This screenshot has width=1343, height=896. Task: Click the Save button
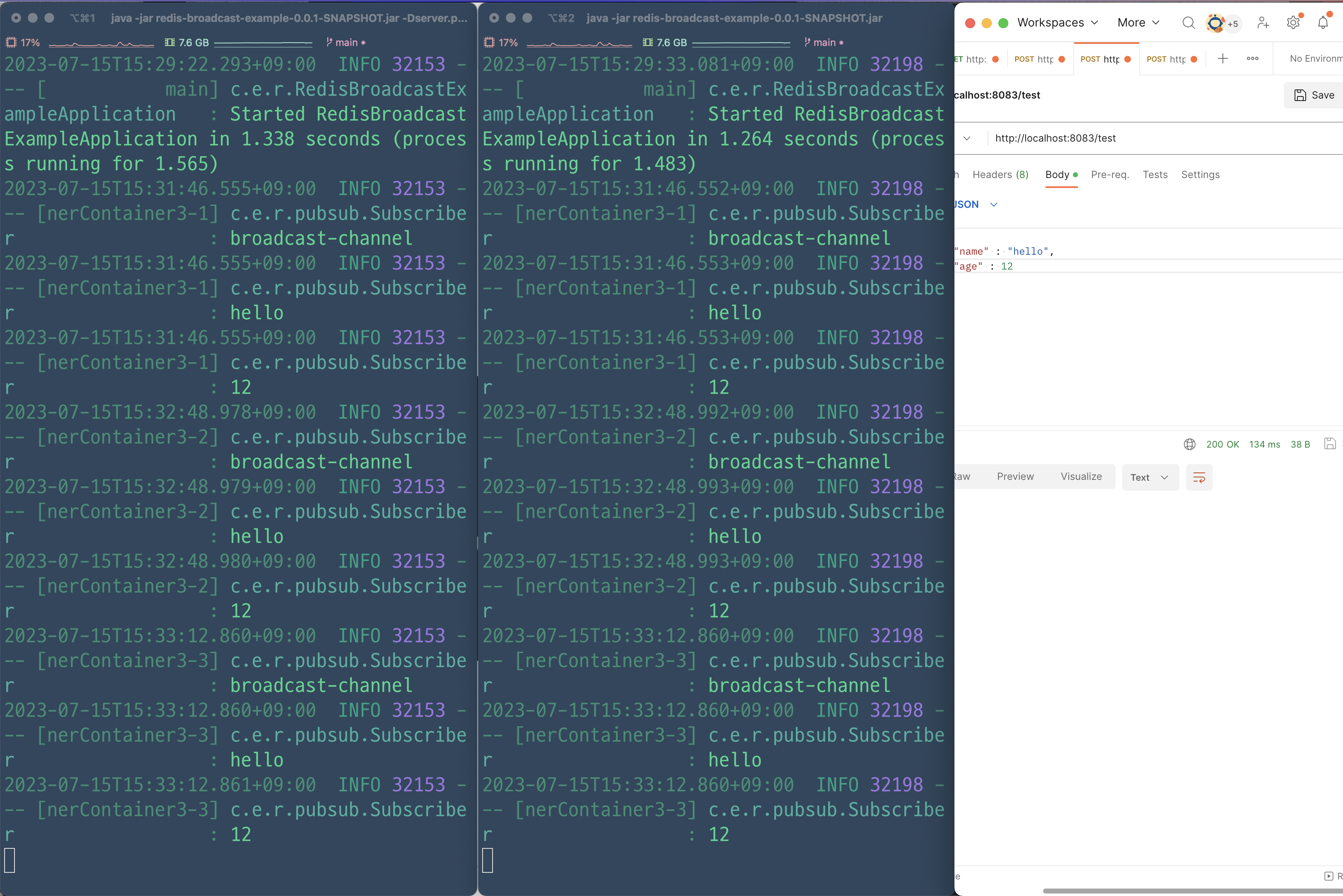pos(1314,95)
